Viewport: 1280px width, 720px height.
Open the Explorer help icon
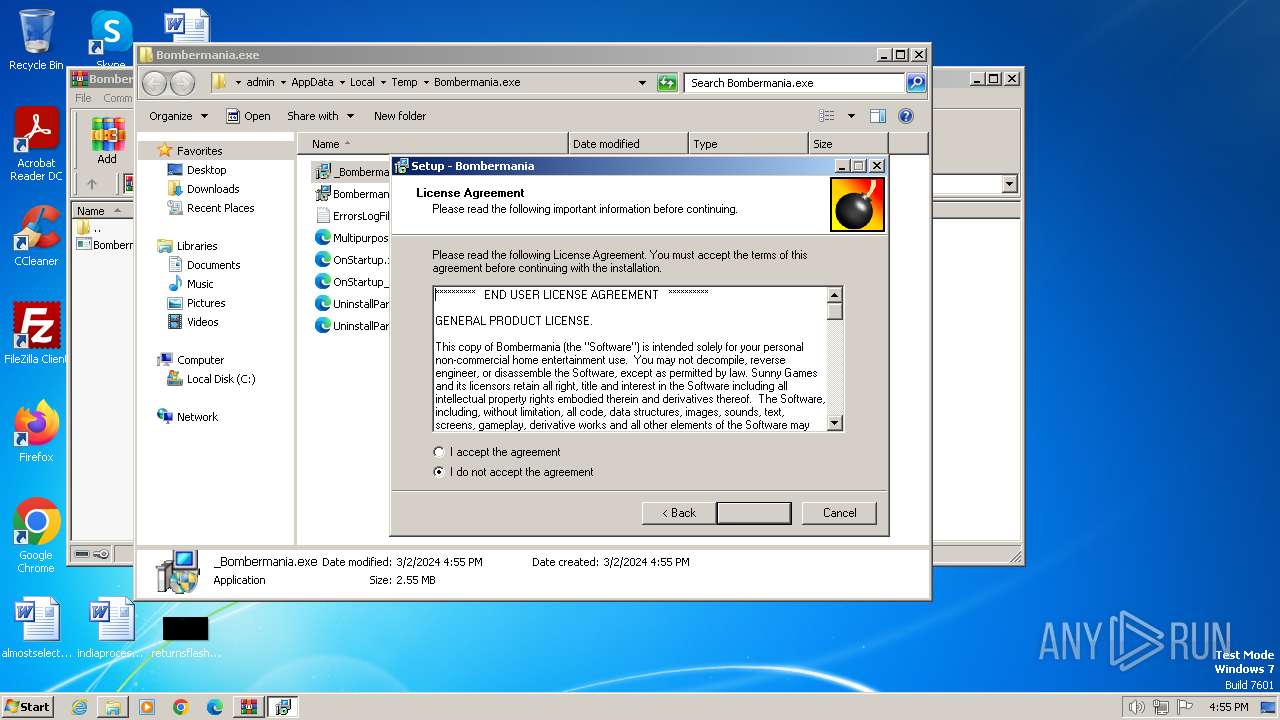(x=906, y=116)
